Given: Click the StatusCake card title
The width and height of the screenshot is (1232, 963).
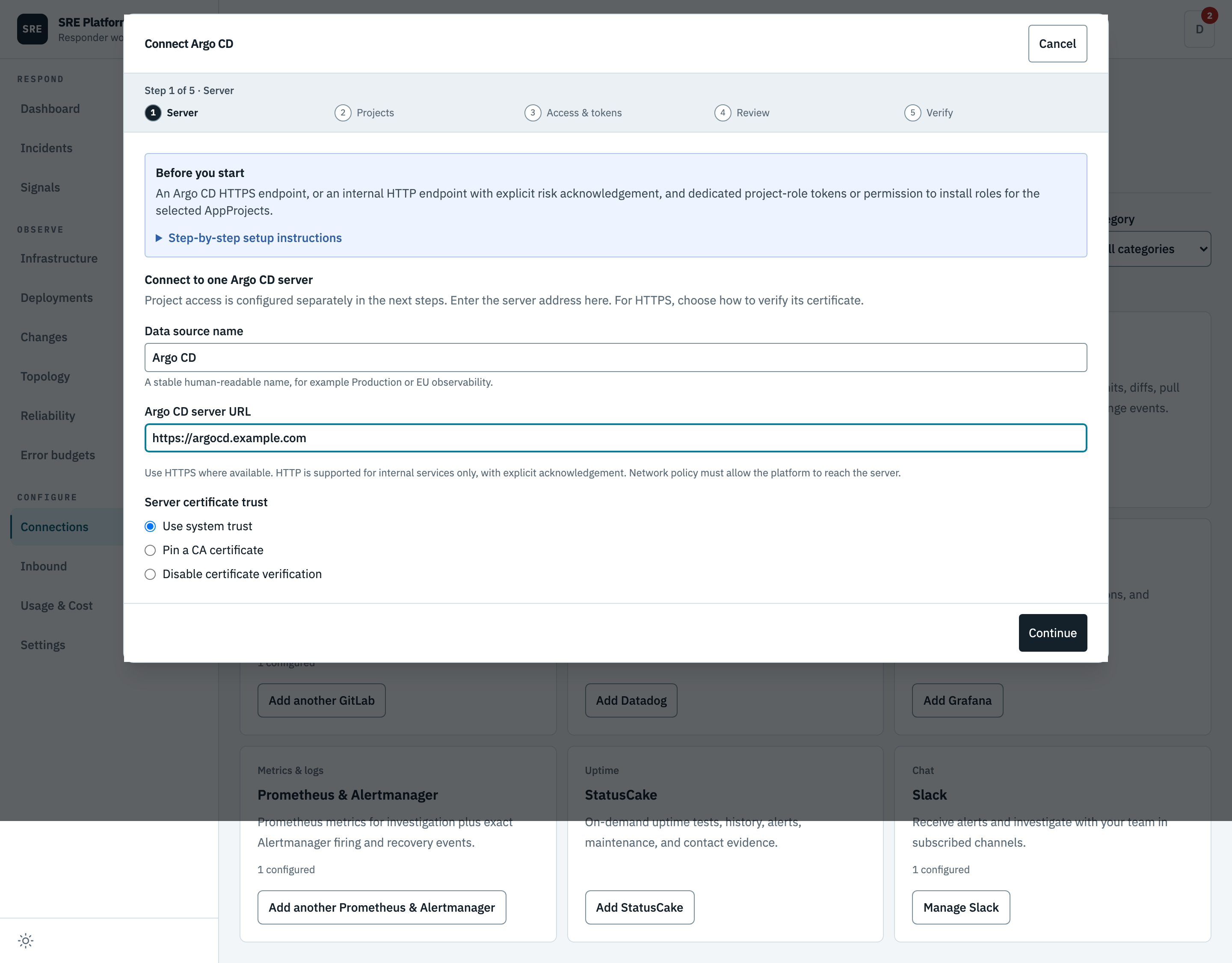Looking at the screenshot, I should pos(621,795).
